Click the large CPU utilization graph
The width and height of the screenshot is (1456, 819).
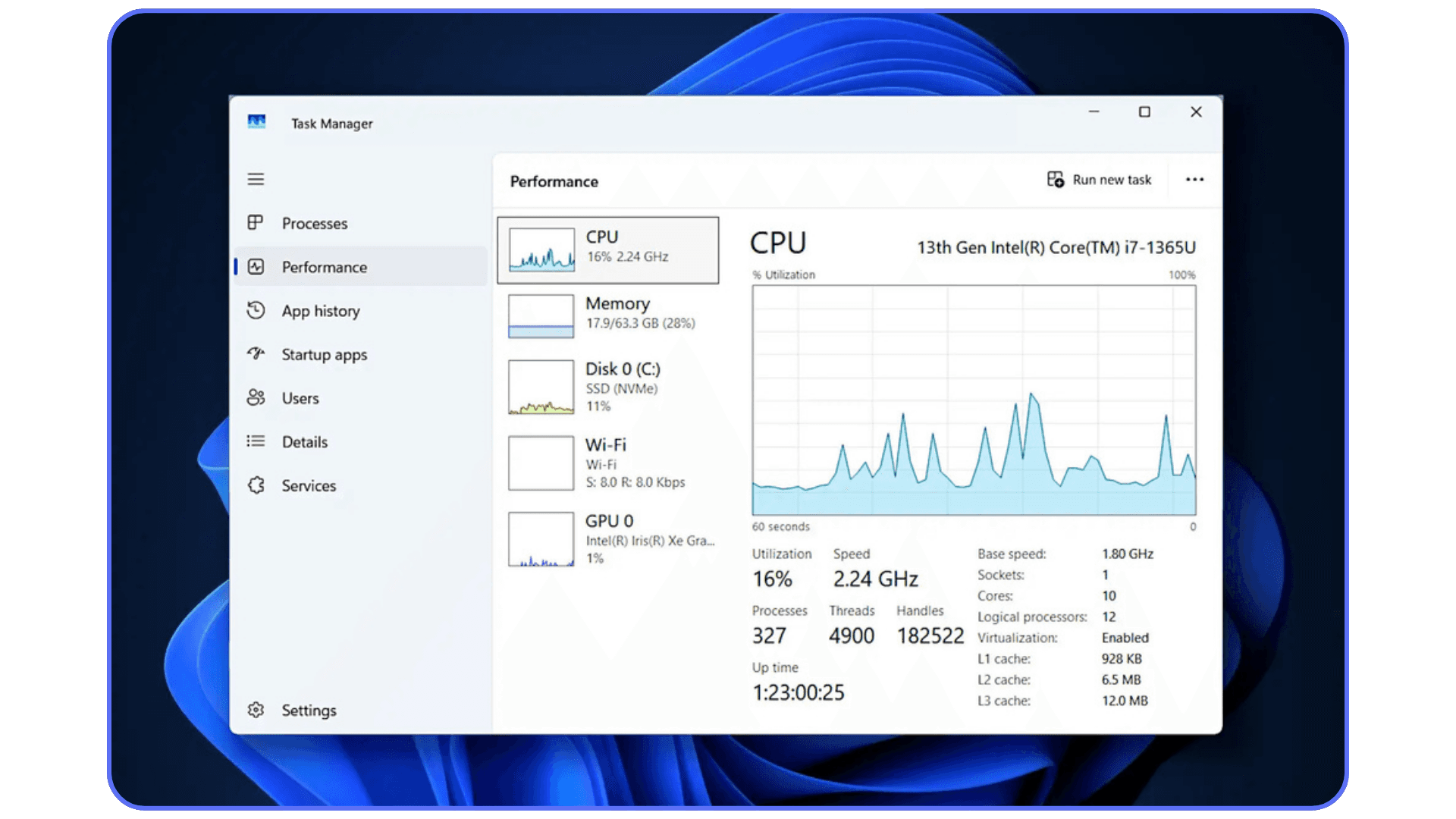tap(974, 400)
